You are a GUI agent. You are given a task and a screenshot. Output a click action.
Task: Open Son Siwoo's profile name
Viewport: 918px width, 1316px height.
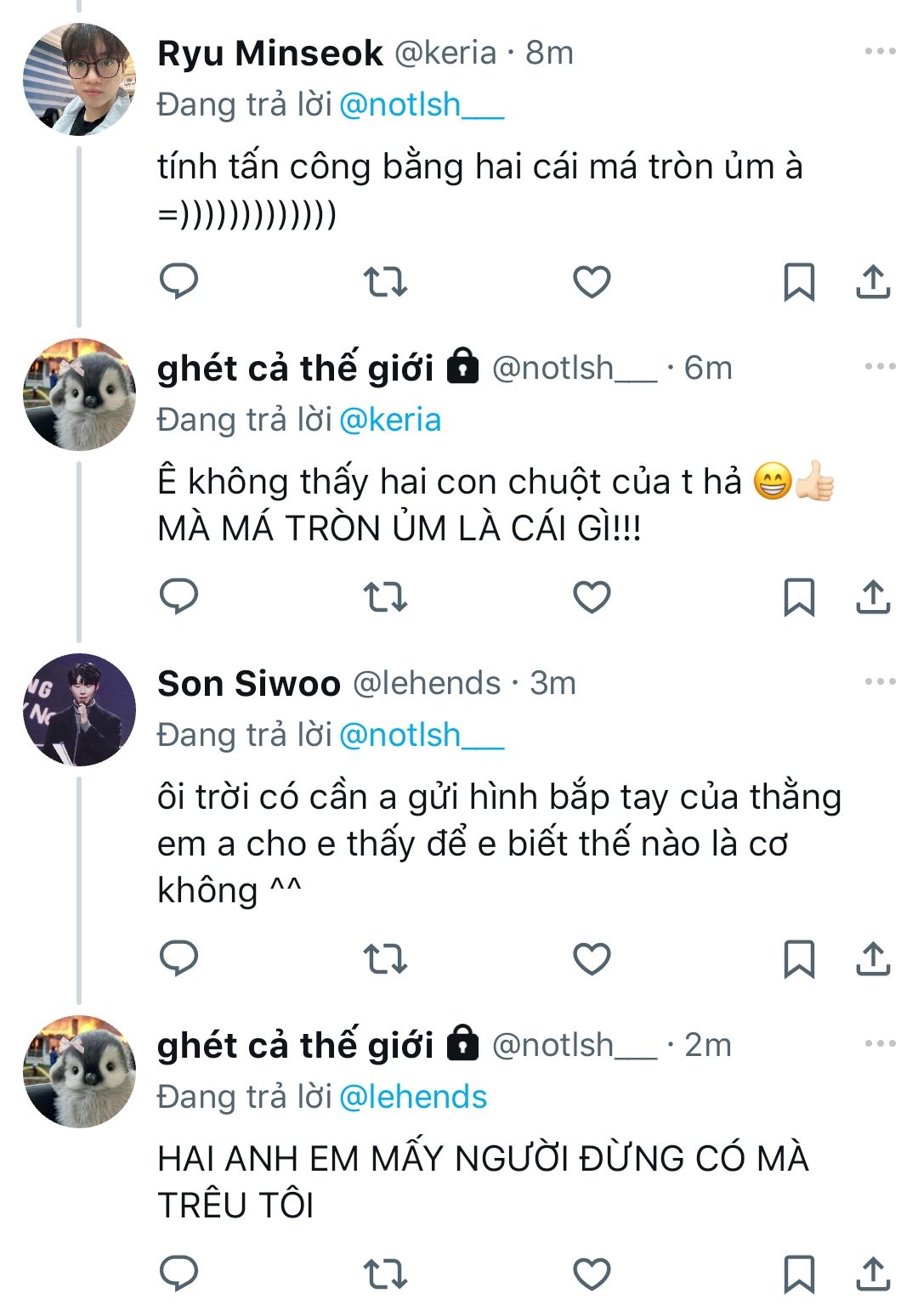(x=249, y=683)
